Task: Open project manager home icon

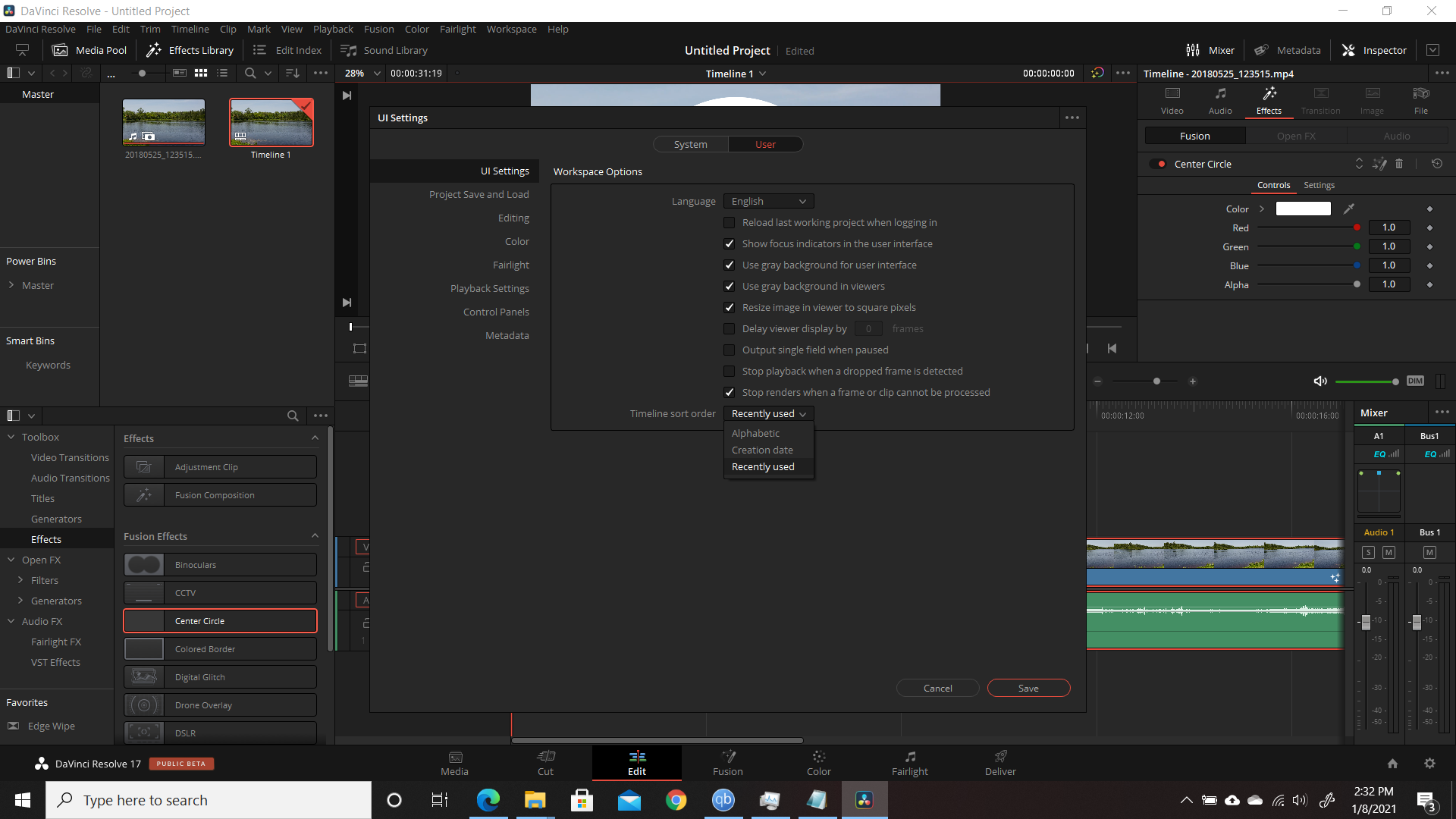Action: [1392, 764]
